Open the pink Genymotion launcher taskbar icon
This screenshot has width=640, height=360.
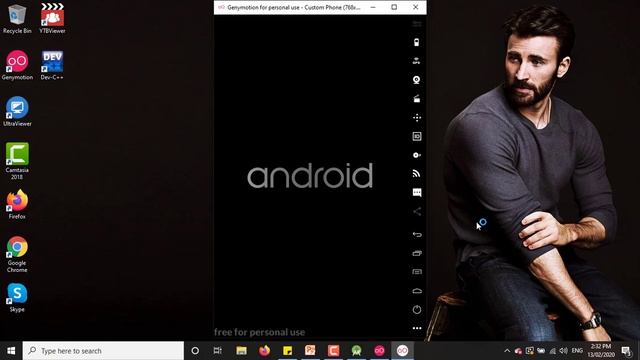pos(380,351)
